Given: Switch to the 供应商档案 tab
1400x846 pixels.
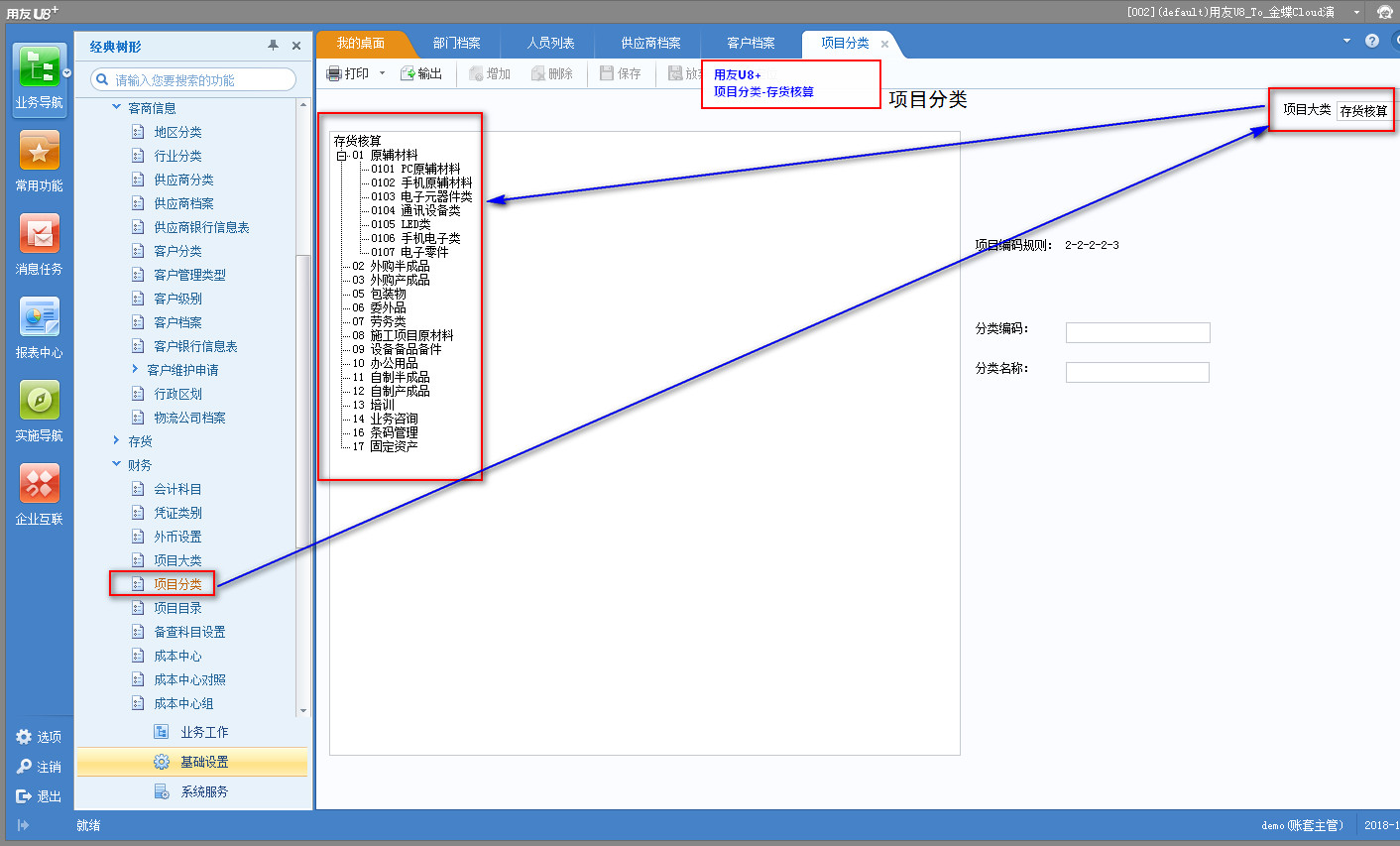Looking at the screenshot, I should (650, 44).
